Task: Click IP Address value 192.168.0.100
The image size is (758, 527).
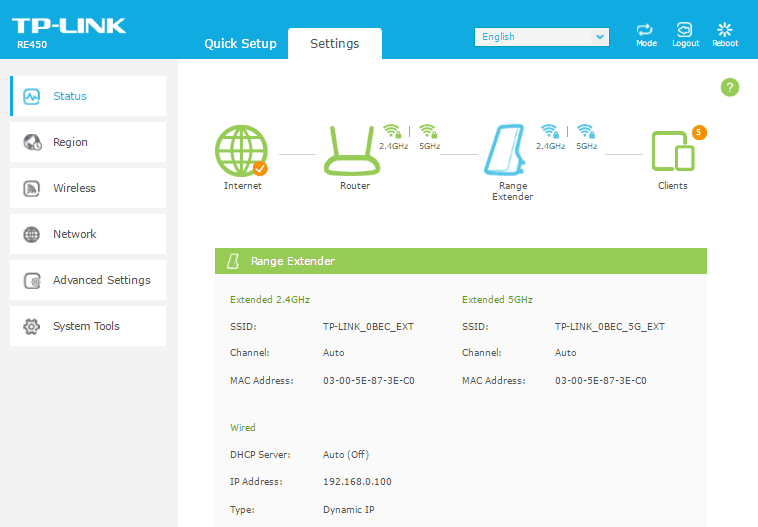Action: pos(357,482)
